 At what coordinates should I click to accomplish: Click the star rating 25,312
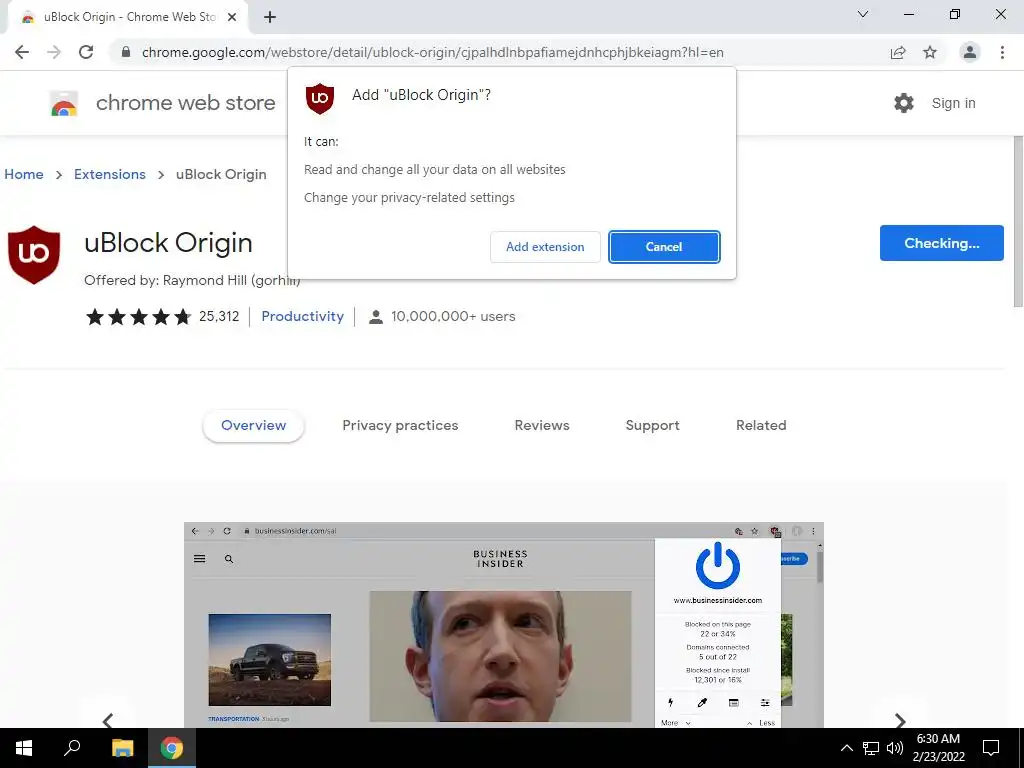pyautogui.click(x=162, y=317)
